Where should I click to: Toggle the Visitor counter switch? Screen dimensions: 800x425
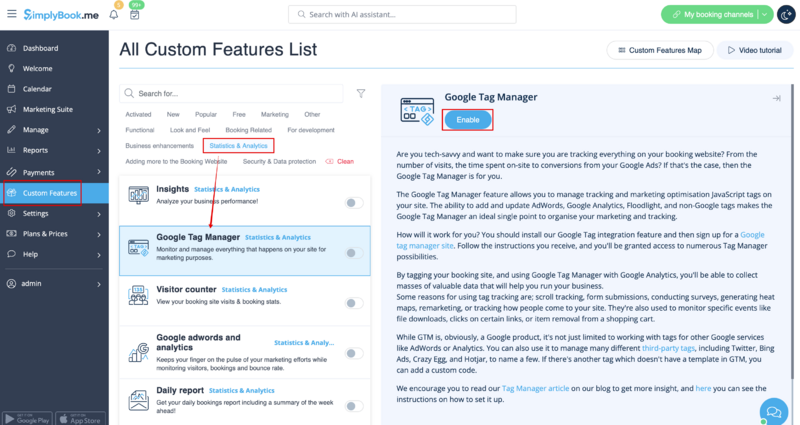coord(354,303)
